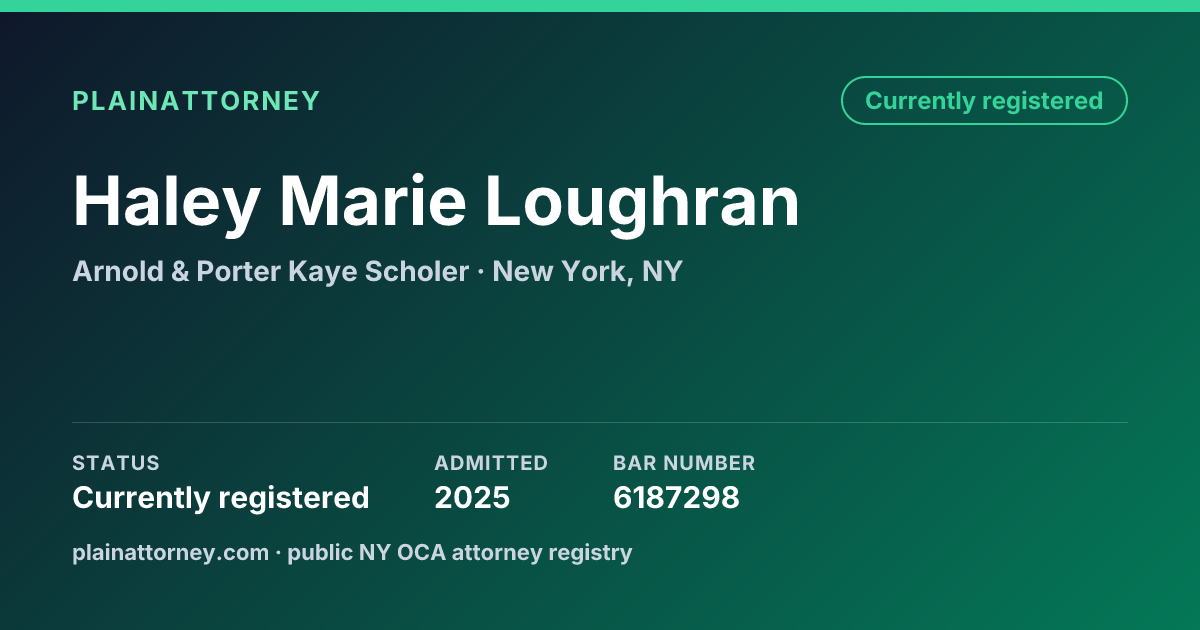Click the surname Loughran in the heading
The height and width of the screenshot is (630, 1200).
pyautogui.click(x=643, y=203)
